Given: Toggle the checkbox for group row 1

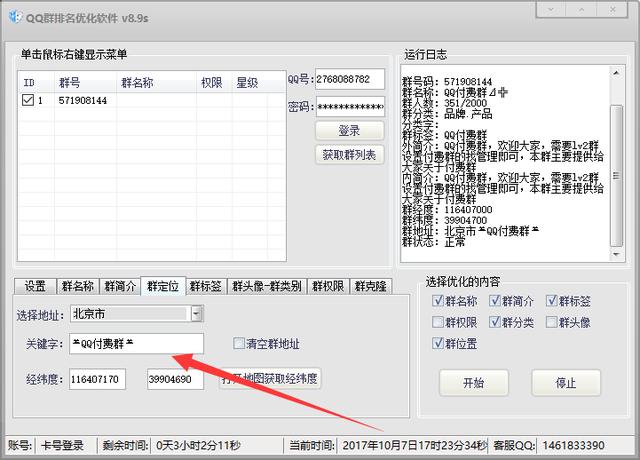Looking at the screenshot, I should (28, 100).
